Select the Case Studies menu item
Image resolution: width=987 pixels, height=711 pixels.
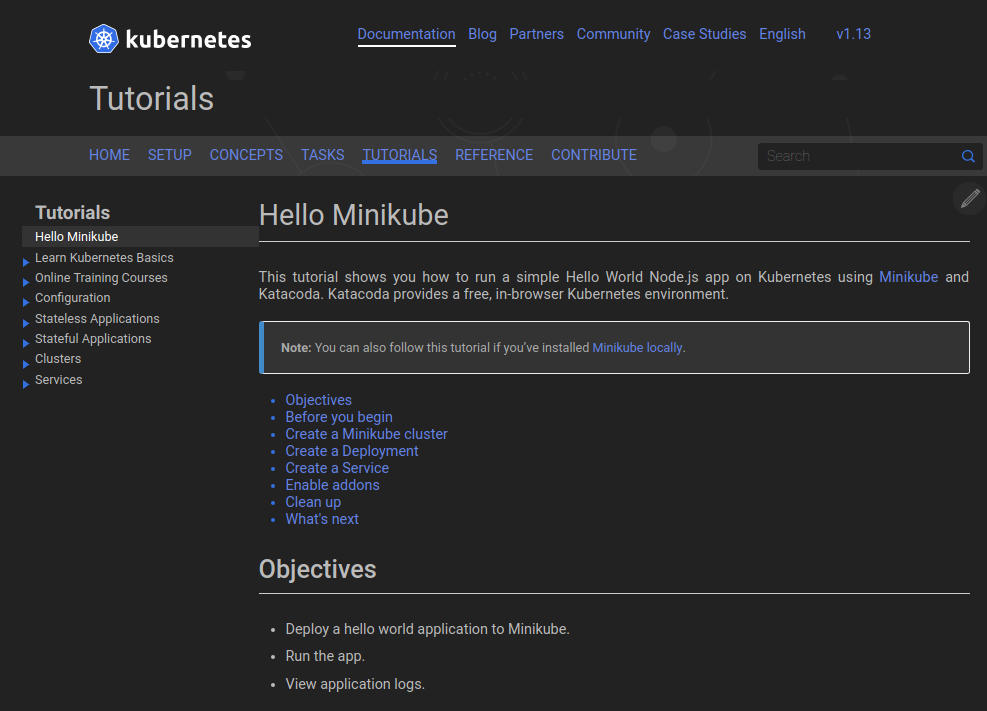click(x=704, y=33)
